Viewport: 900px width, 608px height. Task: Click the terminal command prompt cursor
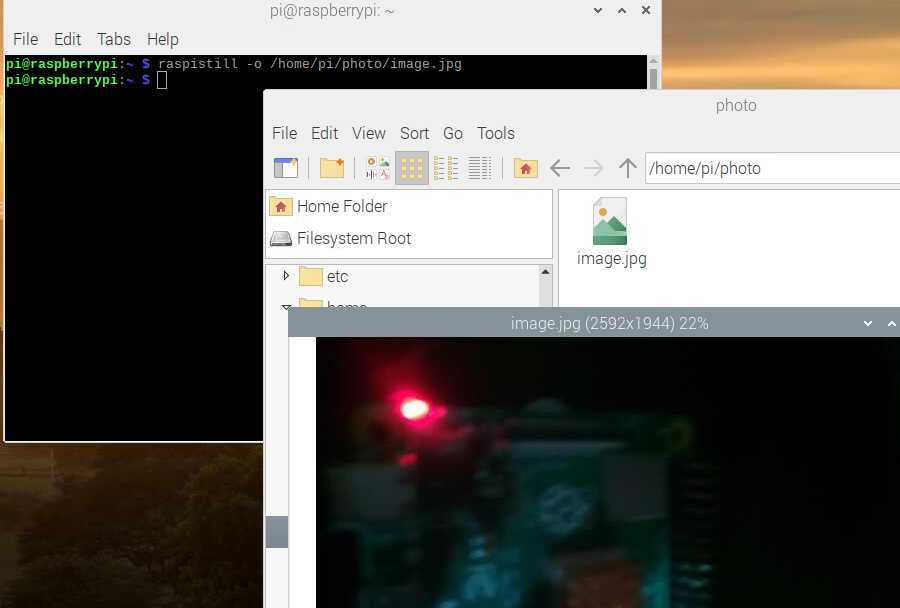[x=162, y=80]
